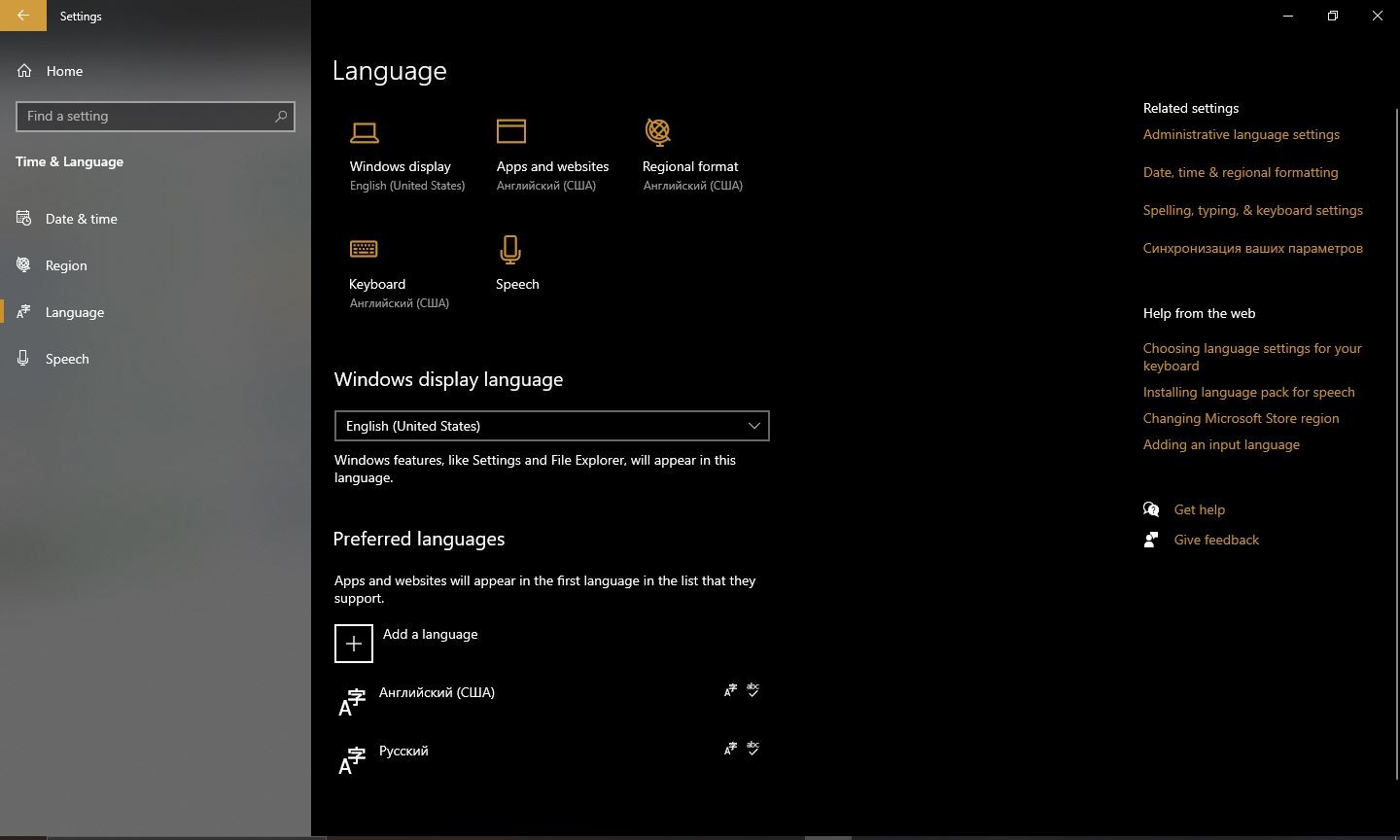Viewport: 1400px width, 840px height.
Task: Open Date, time & regional formatting link
Action: coord(1241,172)
